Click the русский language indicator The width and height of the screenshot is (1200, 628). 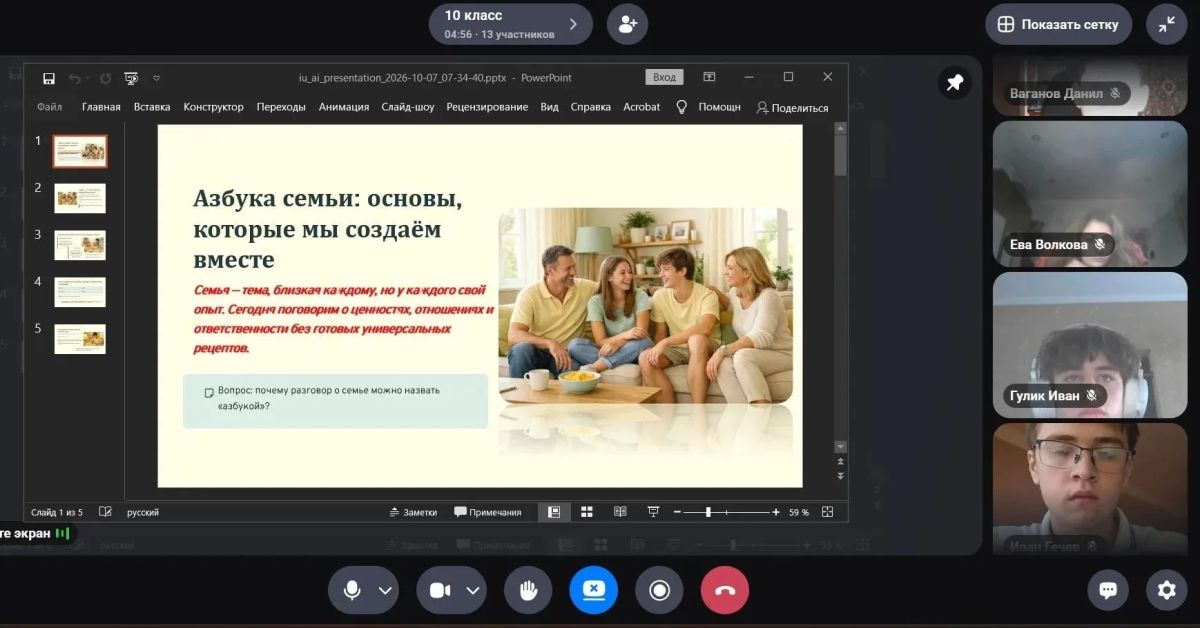click(x=143, y=512)
